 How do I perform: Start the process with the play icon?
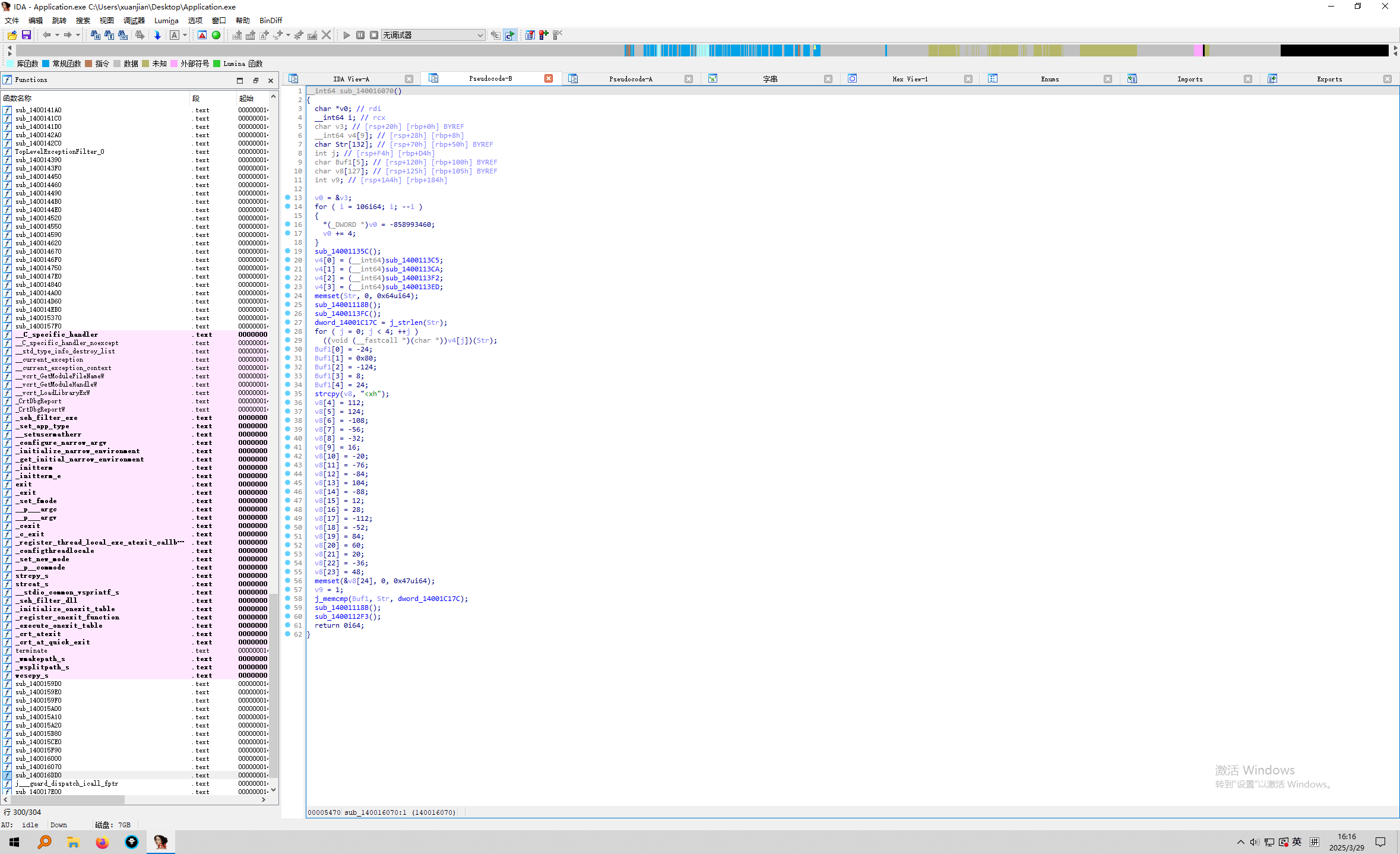(347, 35)
